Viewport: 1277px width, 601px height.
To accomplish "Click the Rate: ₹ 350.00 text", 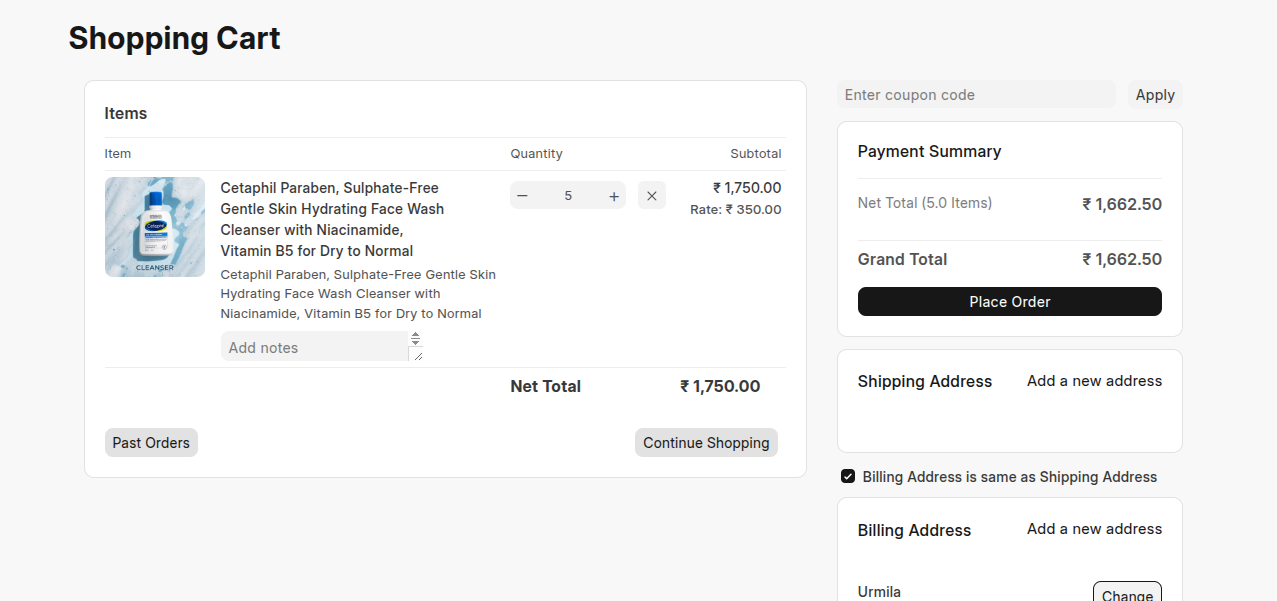I will click(x=736, y=210).
